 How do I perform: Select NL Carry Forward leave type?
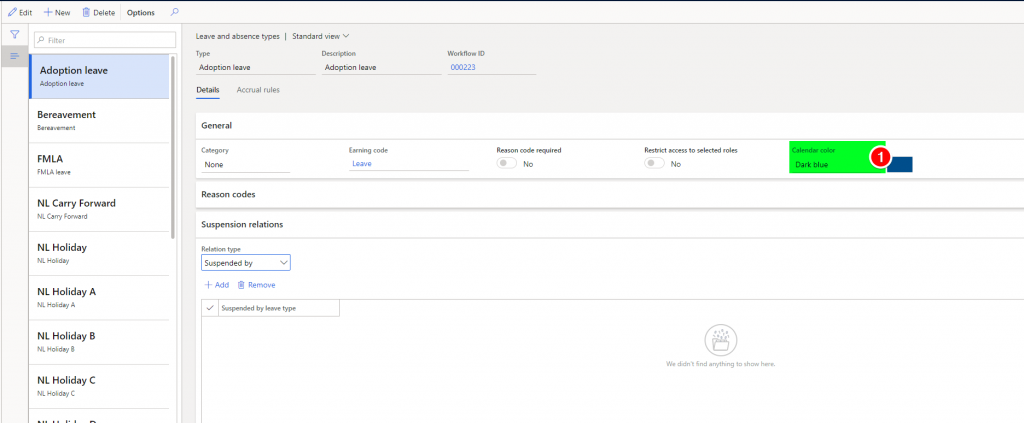(99, 209)
